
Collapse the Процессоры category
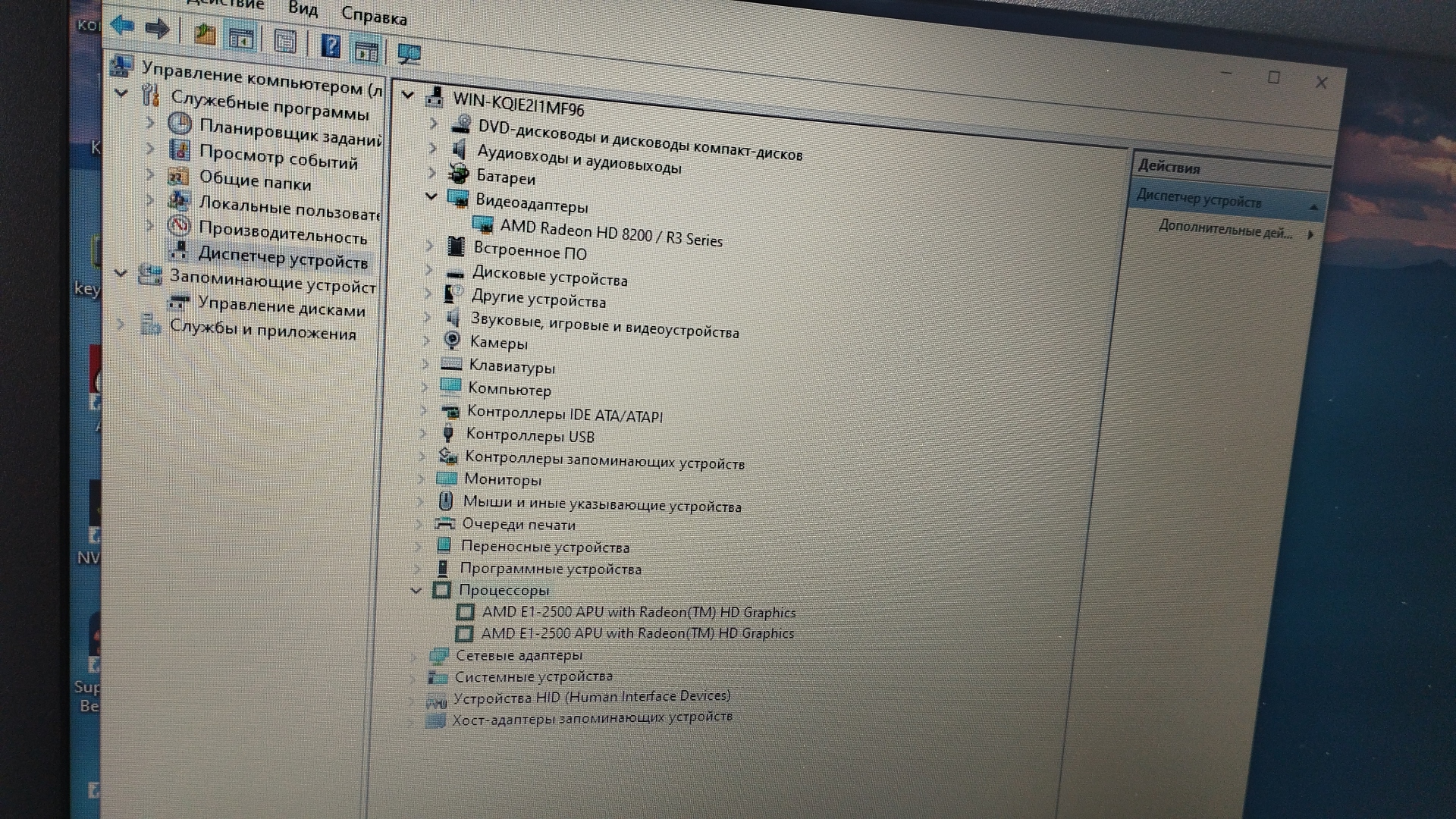pyautogui.click(x=416, y=590)
